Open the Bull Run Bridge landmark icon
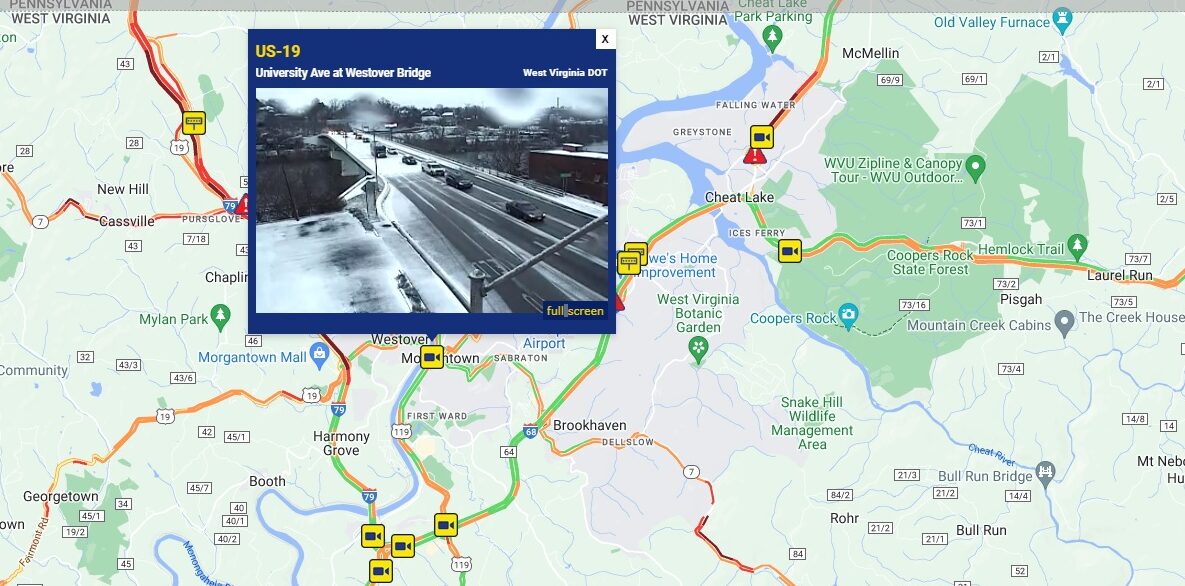Screen dimensions: 1185x586 coord(1045,473)
